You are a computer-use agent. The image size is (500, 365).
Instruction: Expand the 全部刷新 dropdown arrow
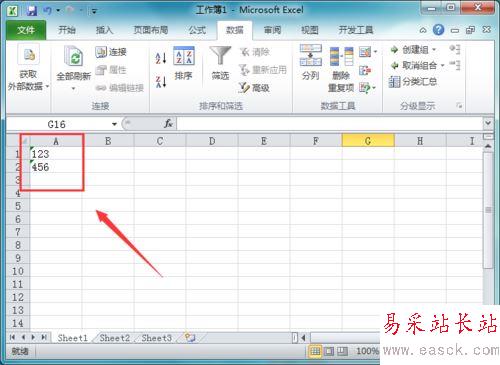pos(74,89)
